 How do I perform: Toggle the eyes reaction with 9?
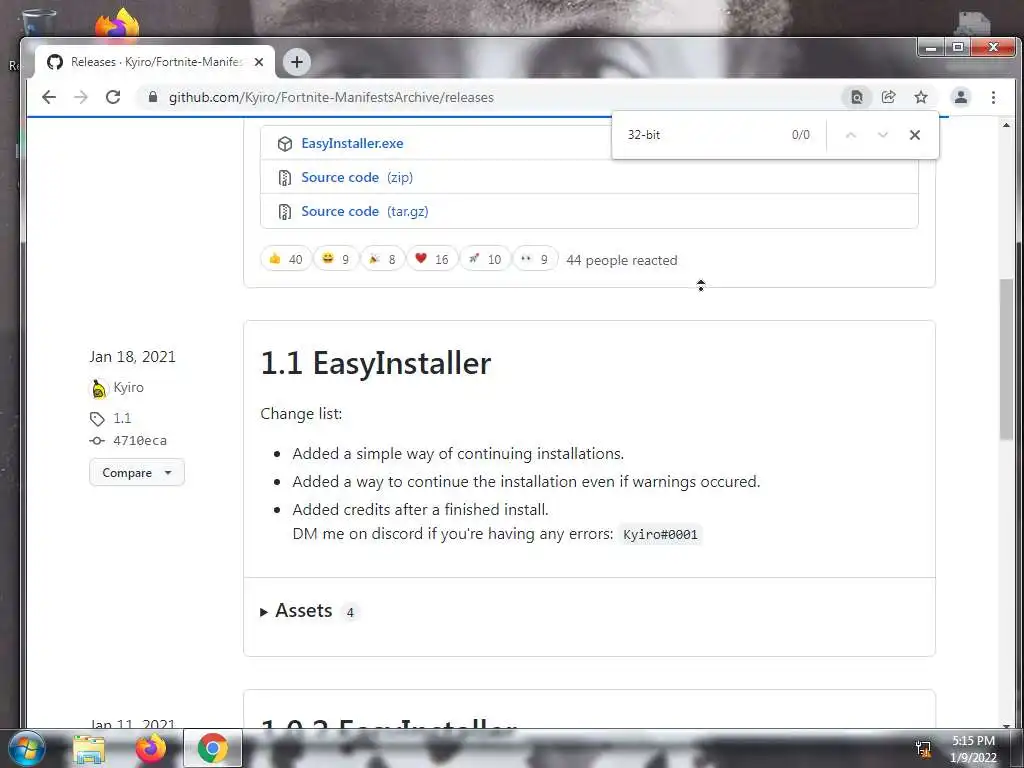[x=535, y=259]
